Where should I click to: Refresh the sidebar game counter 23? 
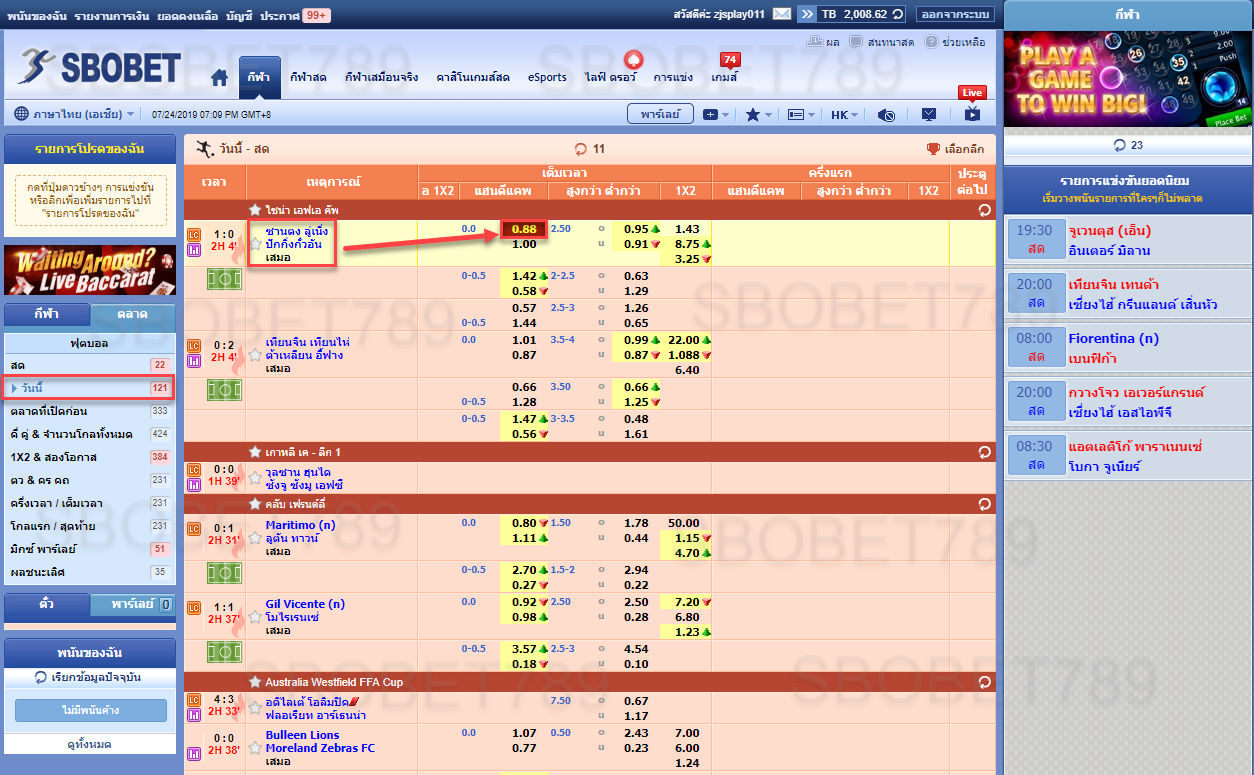point(1119,145)
